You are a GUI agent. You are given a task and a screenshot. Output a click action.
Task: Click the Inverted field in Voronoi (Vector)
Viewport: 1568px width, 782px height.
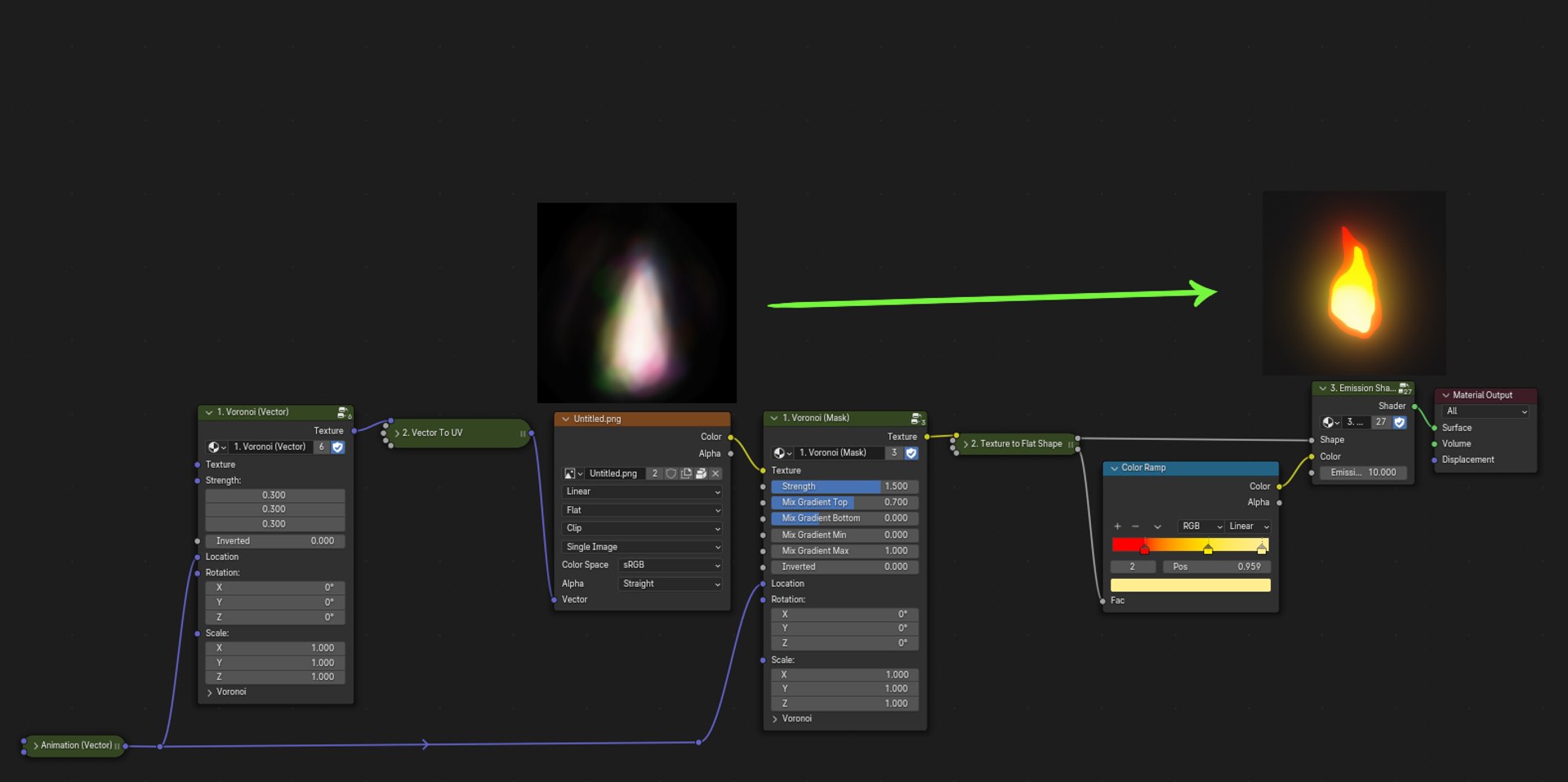[275, 541]
